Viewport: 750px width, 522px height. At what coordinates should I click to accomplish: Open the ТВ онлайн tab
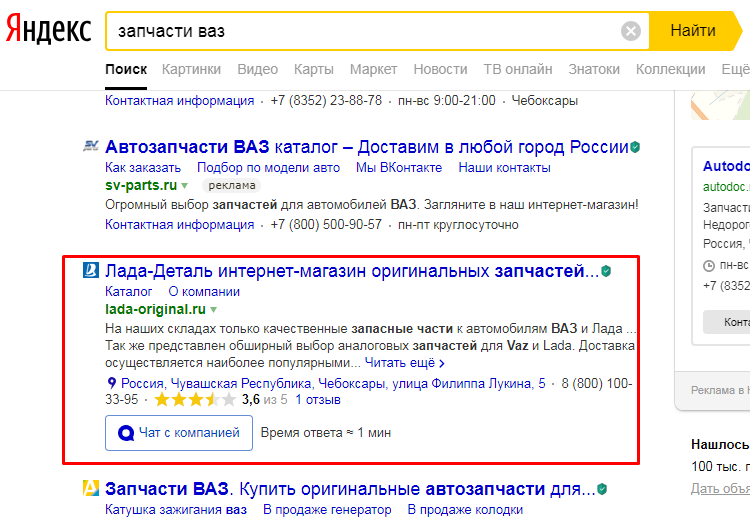[518, 69]
